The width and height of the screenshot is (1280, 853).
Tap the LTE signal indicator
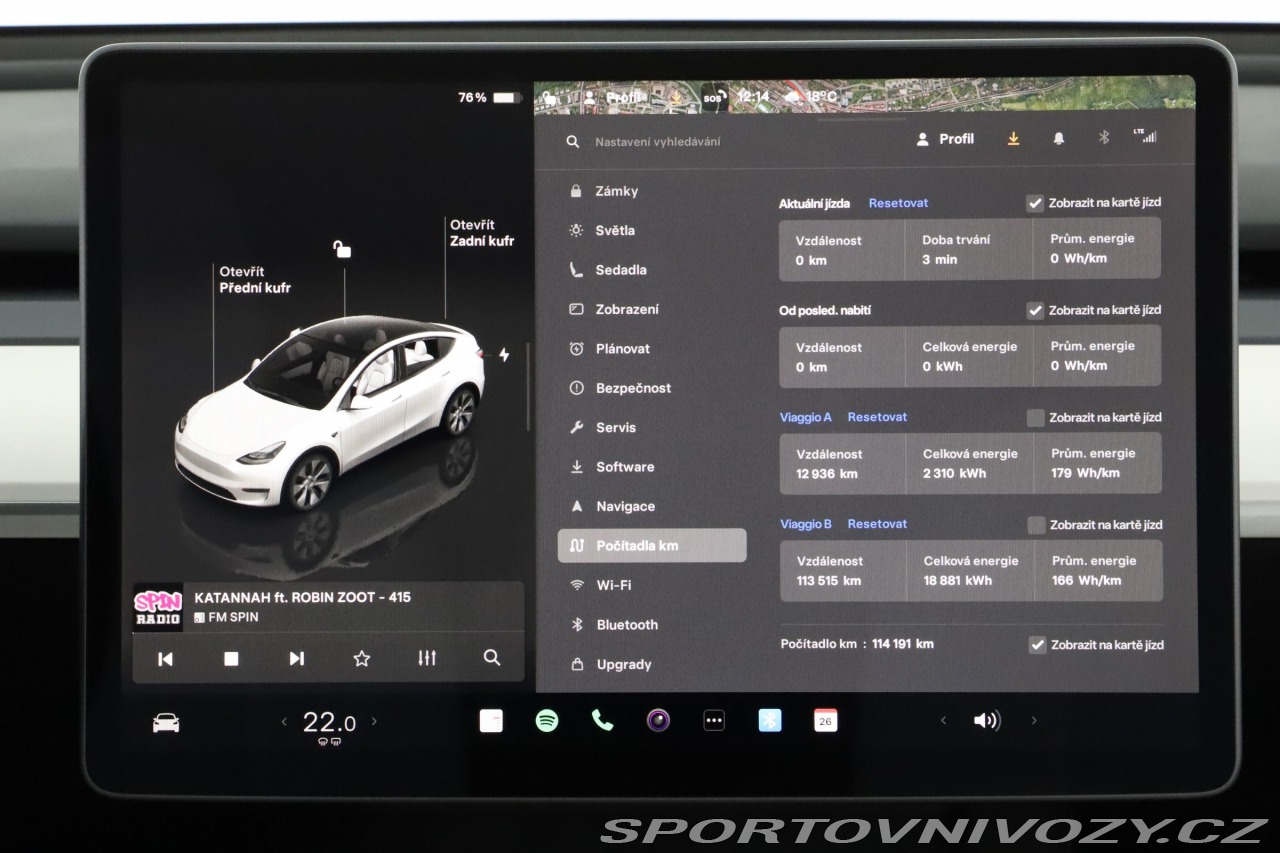(x=1144, y=136)
